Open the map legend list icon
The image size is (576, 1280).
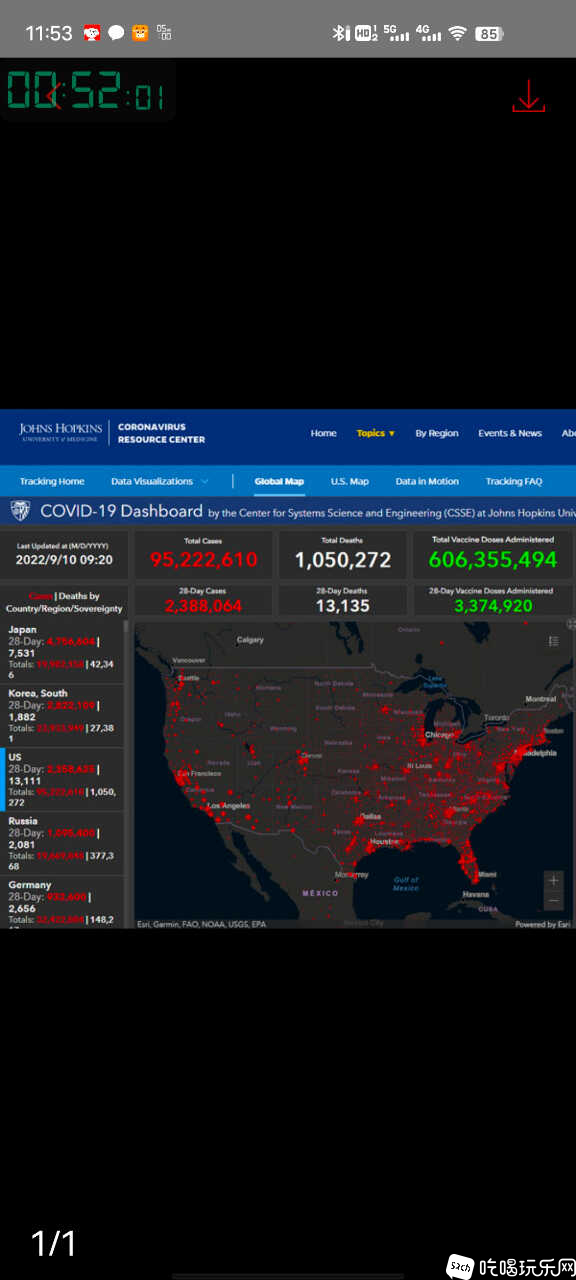[555, 642]
